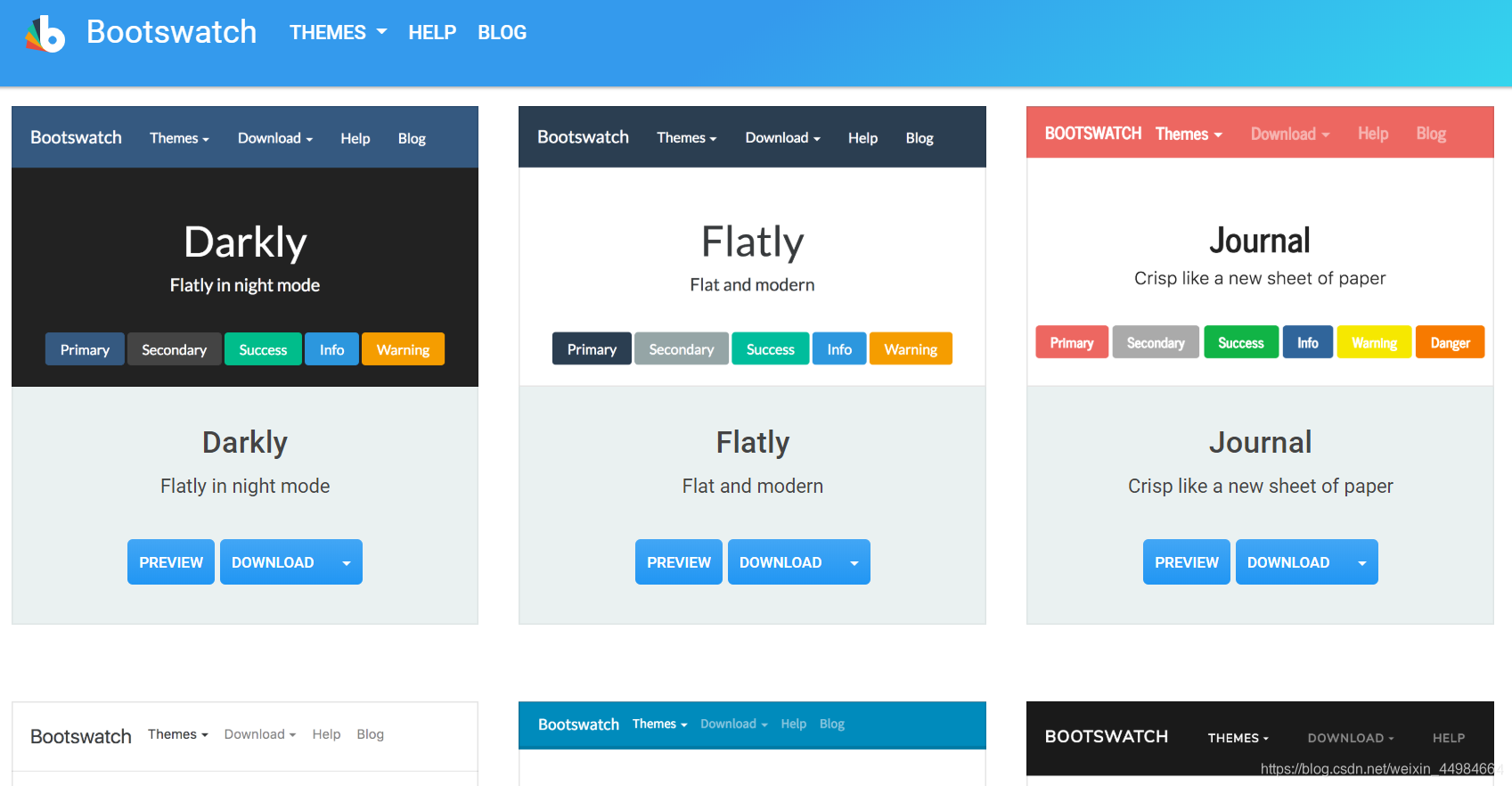
Task: Open DOWNLOAD dropdown in black bottom preview navbar
Action: click(x=1351, y=738)
